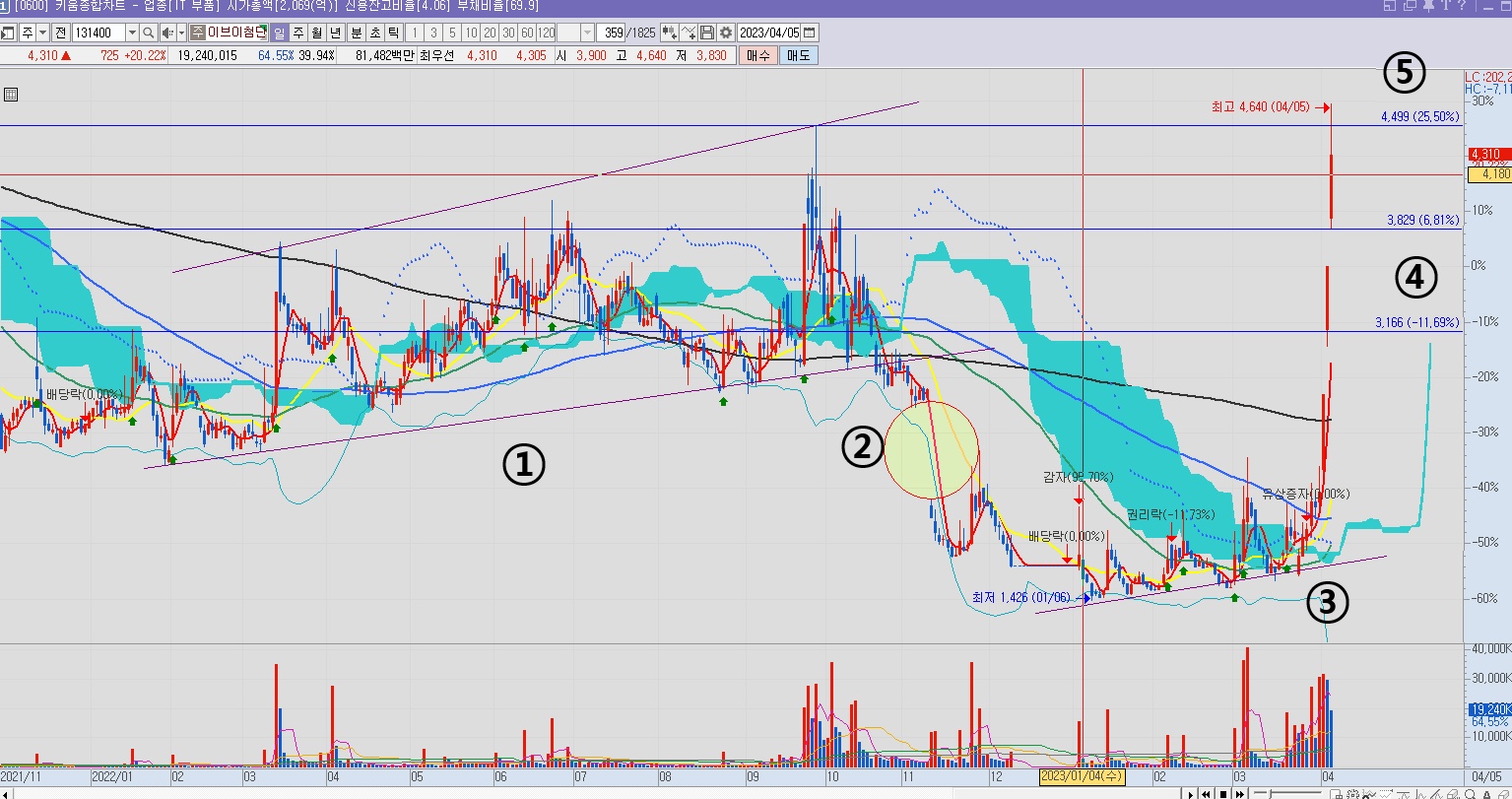Select the 120 interval button
Screen dimensions: 1512x799
click(546, 33)
